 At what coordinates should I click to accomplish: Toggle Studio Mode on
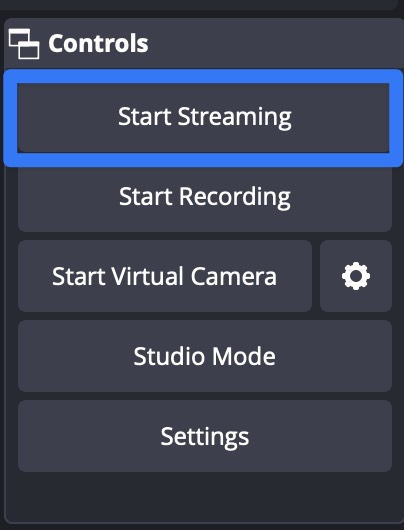pos(205,356)
